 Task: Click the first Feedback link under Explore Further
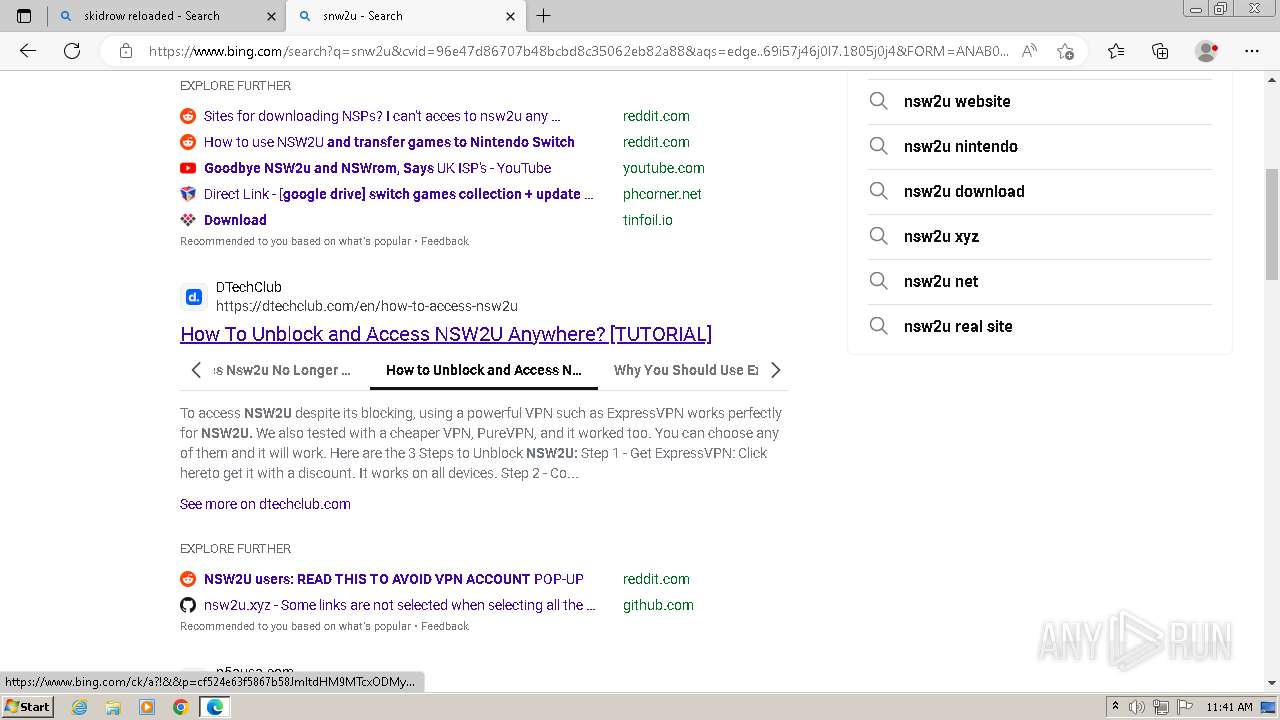click(x=444, y=241)
